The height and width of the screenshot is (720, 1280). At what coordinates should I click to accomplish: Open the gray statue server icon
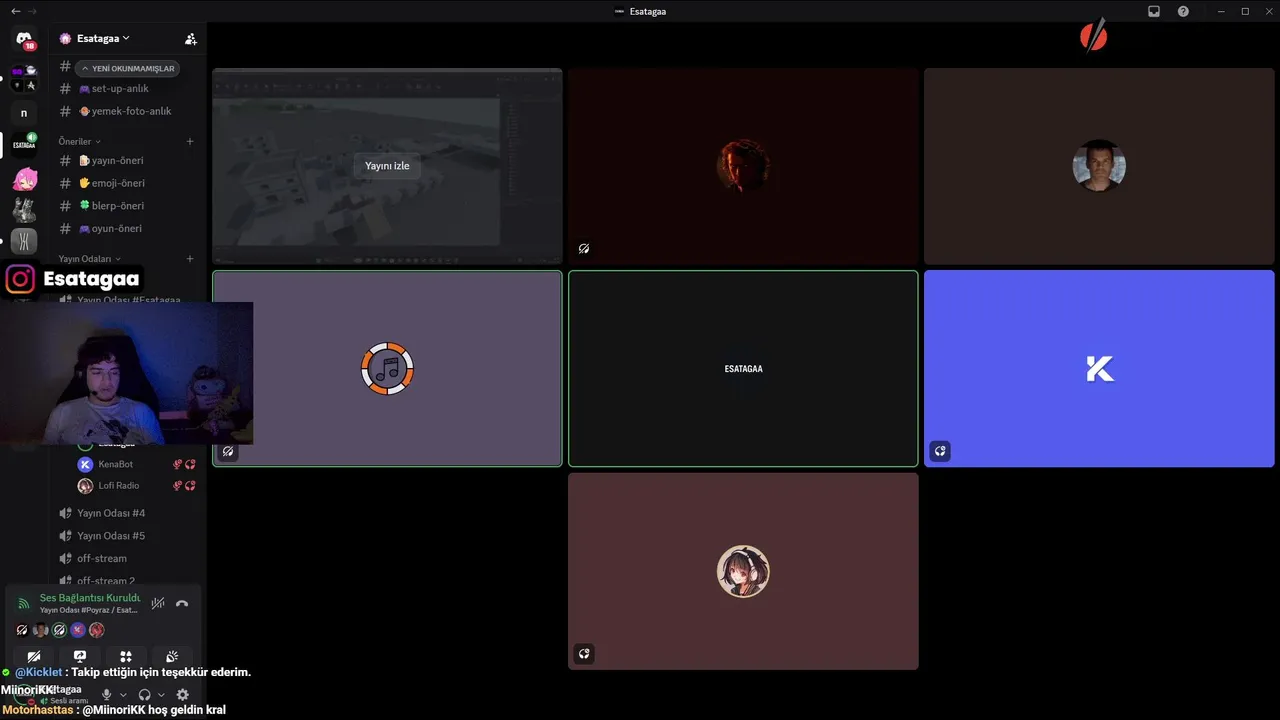[24, 210]
